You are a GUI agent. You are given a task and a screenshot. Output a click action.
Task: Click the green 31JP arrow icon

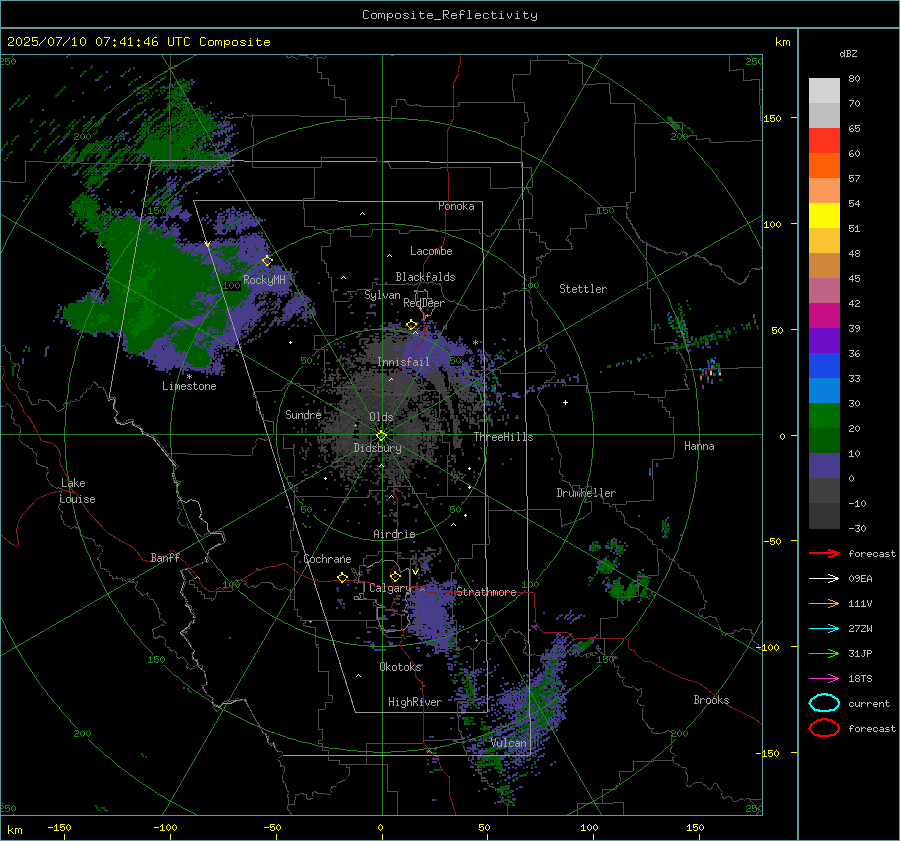[824, 653]
